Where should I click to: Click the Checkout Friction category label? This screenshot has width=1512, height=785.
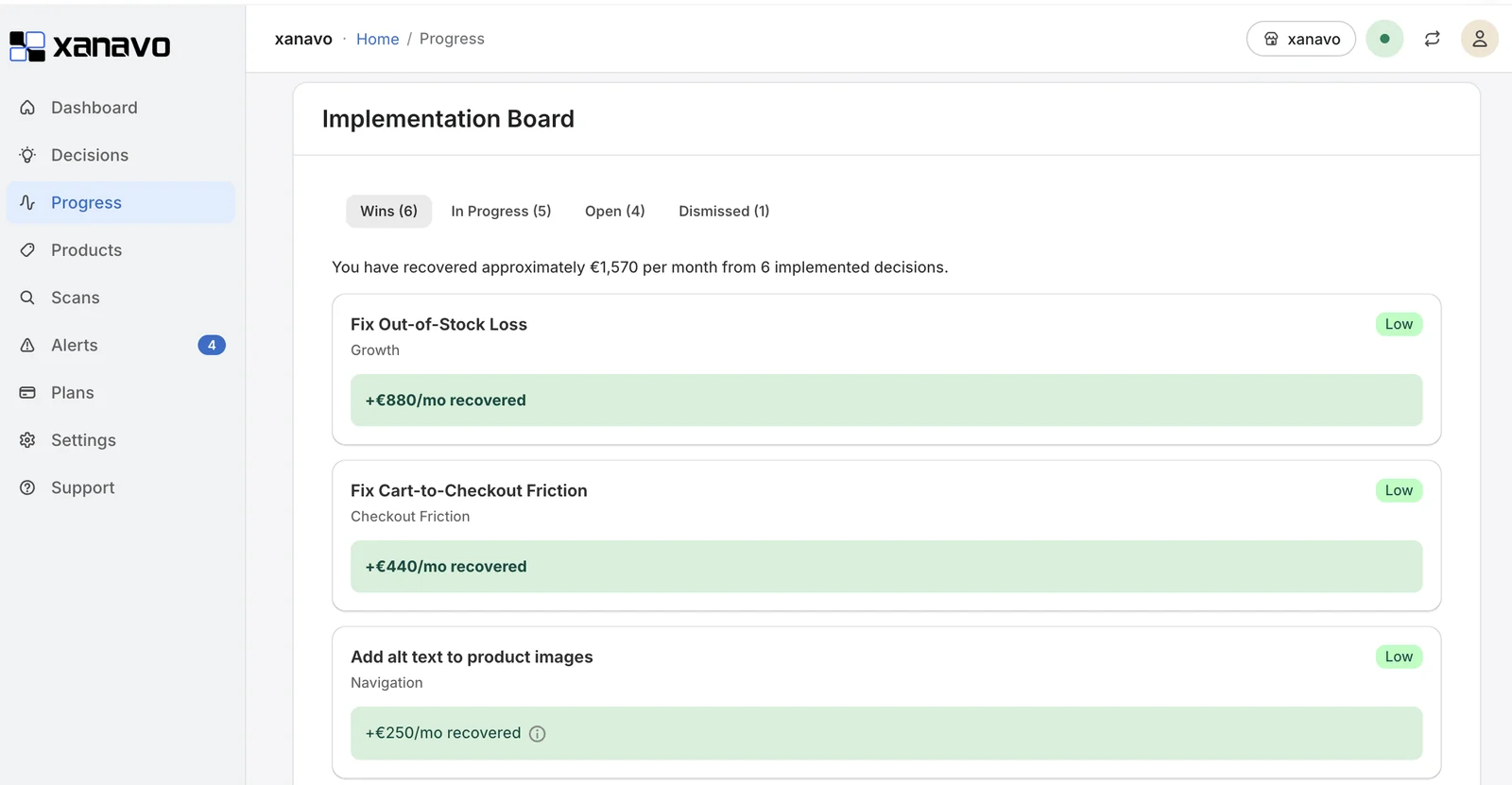410,517
